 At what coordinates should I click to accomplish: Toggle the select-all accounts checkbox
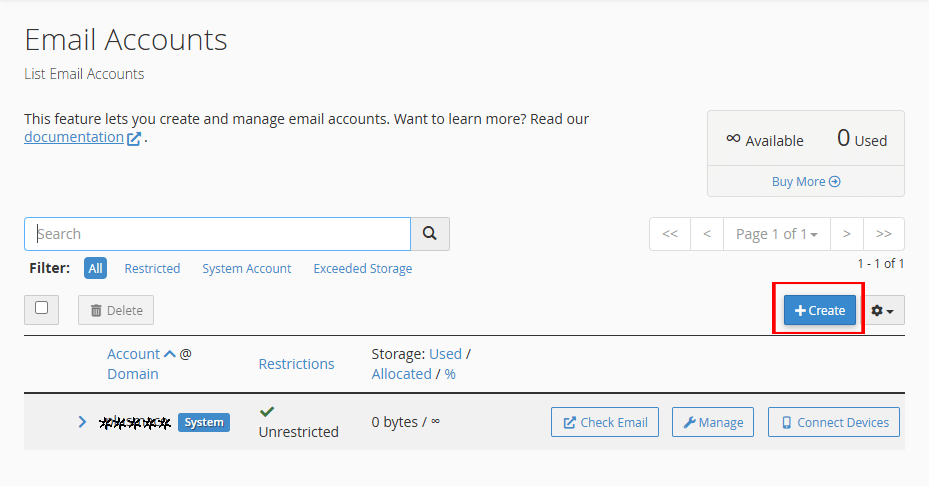pyautogui.click(x=42, y=308)
